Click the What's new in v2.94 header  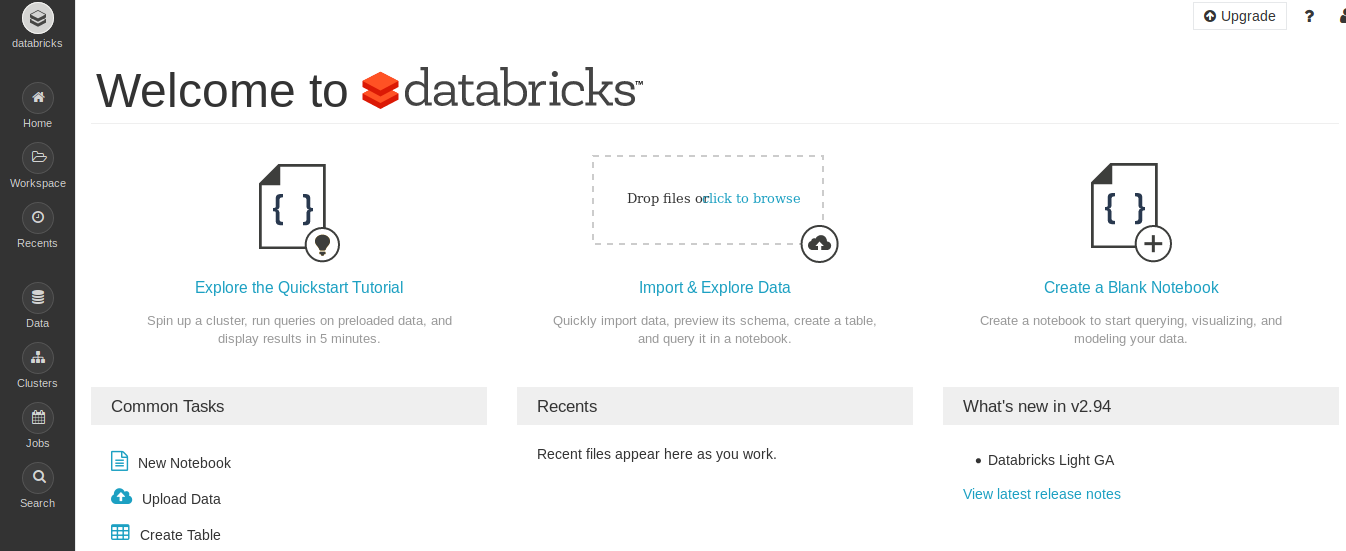1141,406
